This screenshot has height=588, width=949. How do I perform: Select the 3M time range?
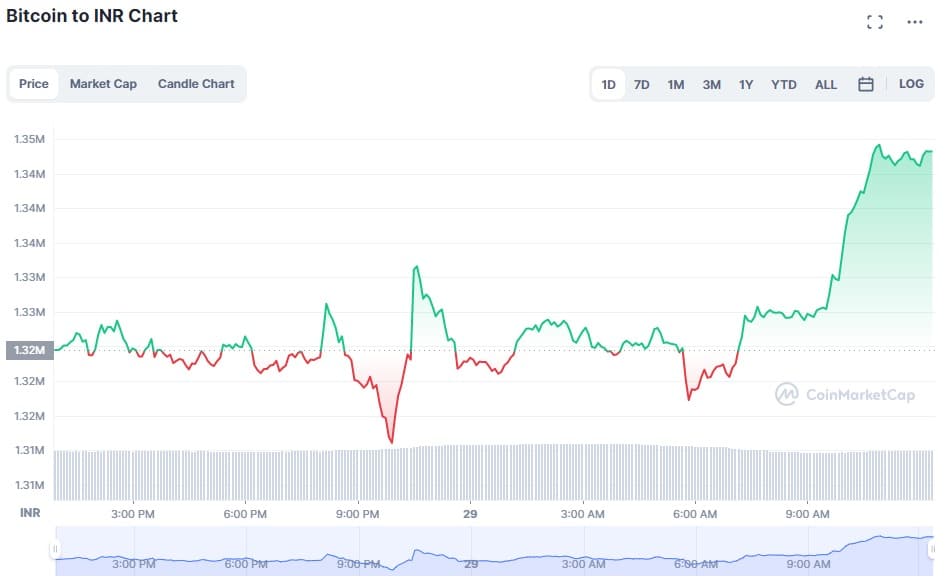point(711,85)
